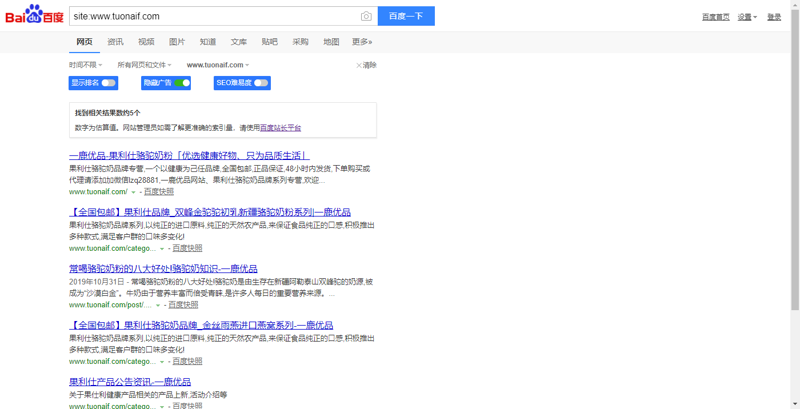Viewport: 800px width, 409px height.
Task: Expand arrow of 金丝雨燕 result URL
Action: [x=162, y=362]
